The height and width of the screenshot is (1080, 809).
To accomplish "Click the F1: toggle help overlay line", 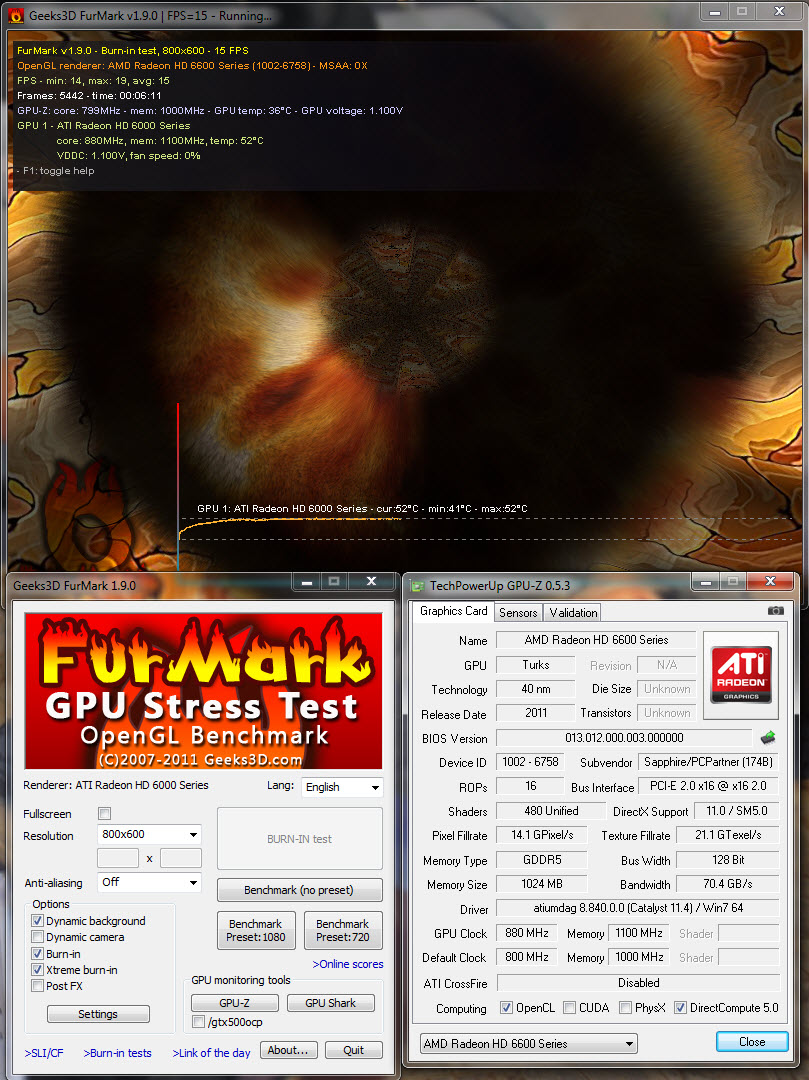I will coord(58,171).
